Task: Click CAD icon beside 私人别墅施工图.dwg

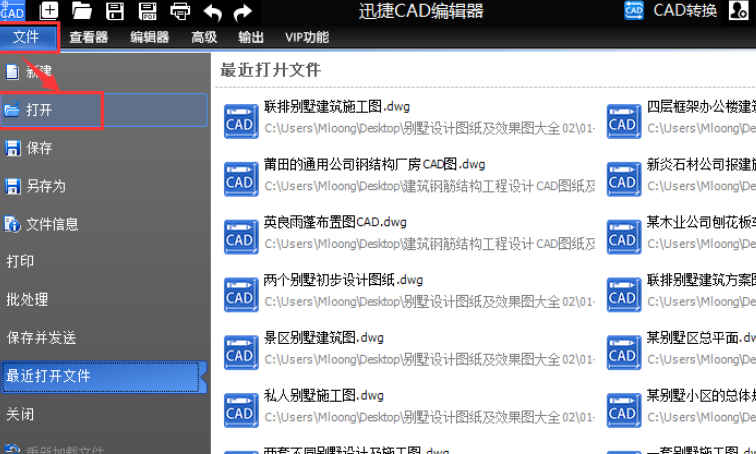Action: [241, 410]
